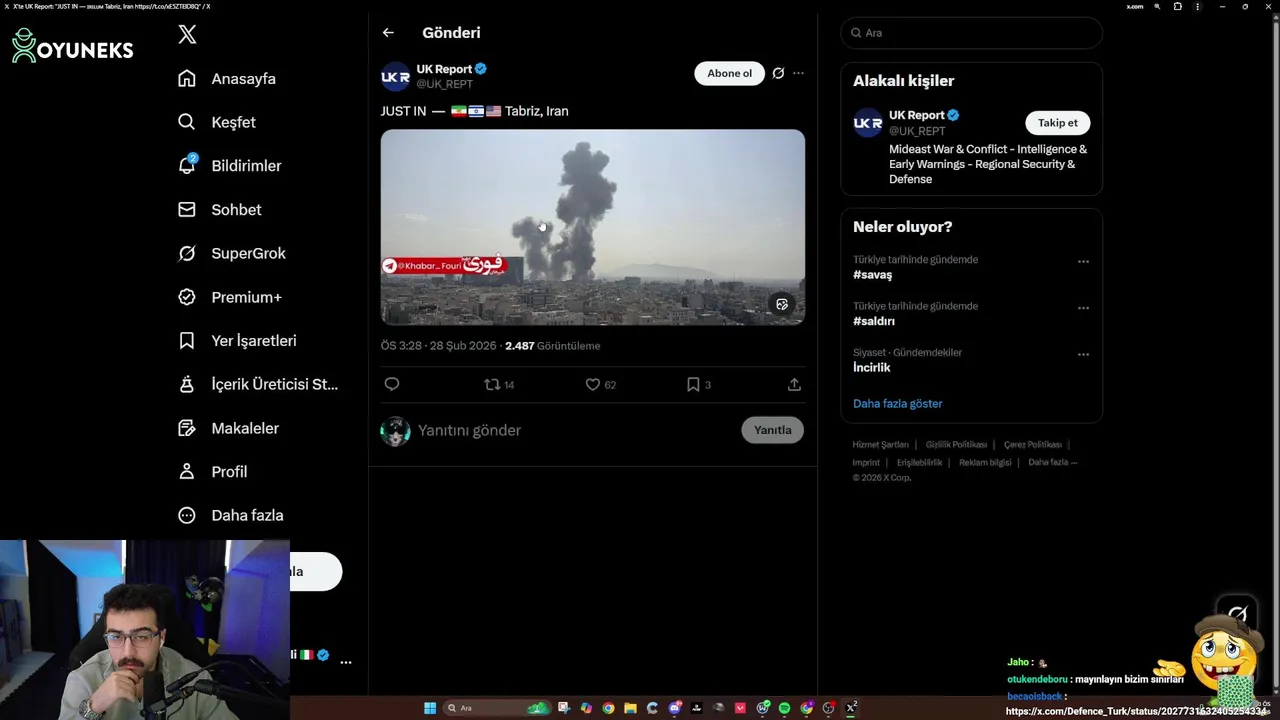This screenshot has height=720, width=1280.
Task: Click UK Report name in post header
Action: click(444, 69)
